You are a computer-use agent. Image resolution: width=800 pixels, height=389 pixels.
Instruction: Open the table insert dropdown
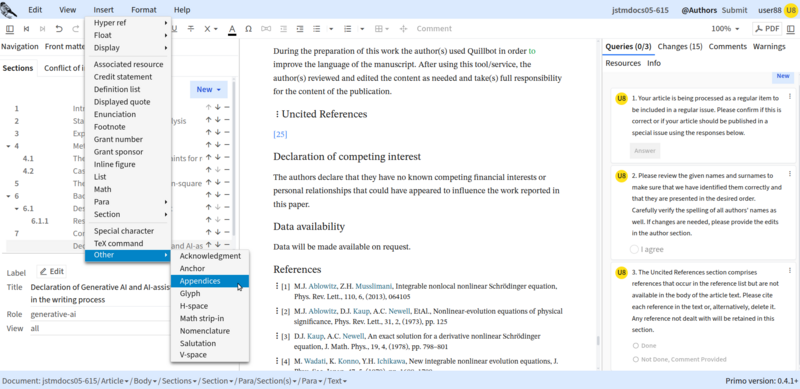(382, 29)
